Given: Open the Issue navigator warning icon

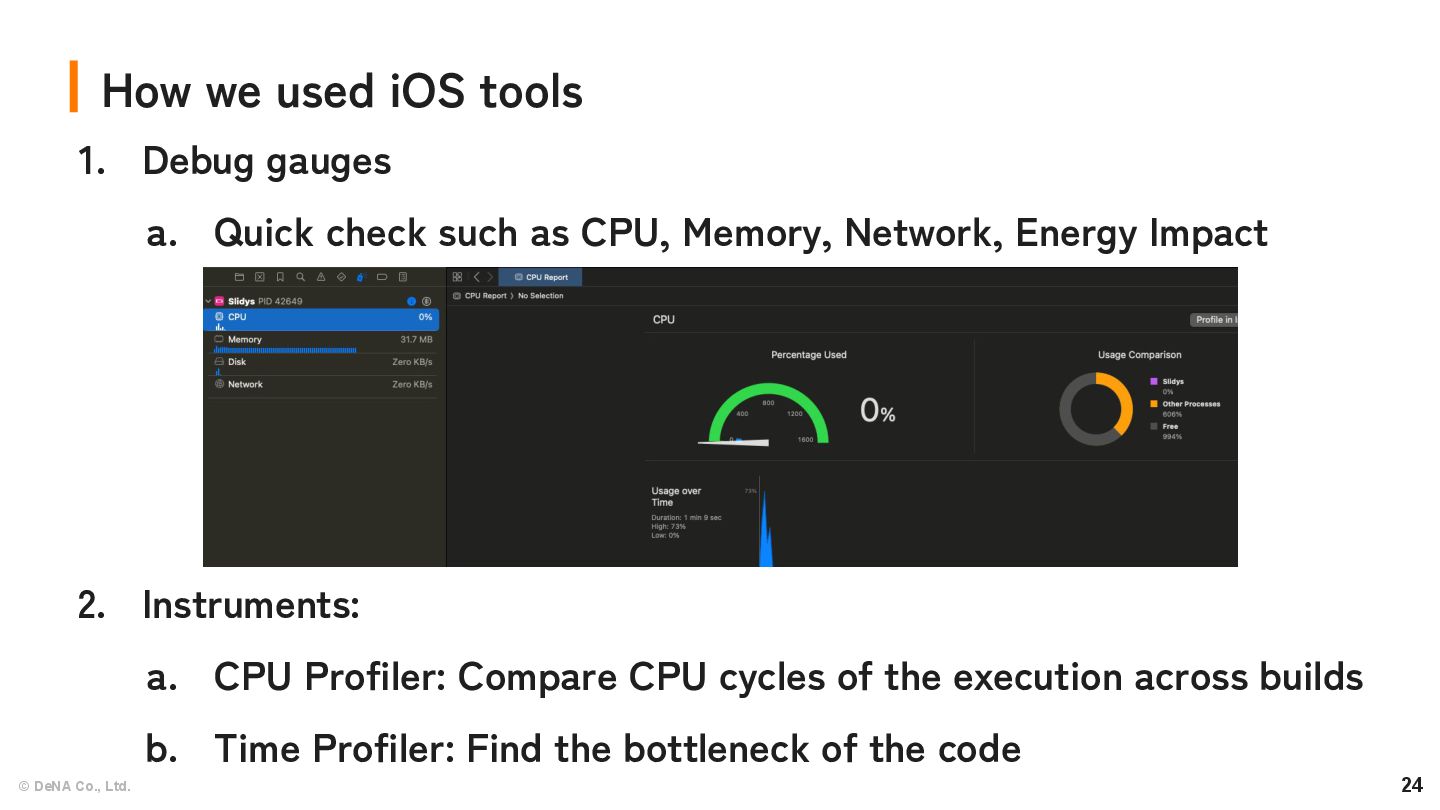Looking at the screenshot, I should pyautogui.click(x=321, y=277).
